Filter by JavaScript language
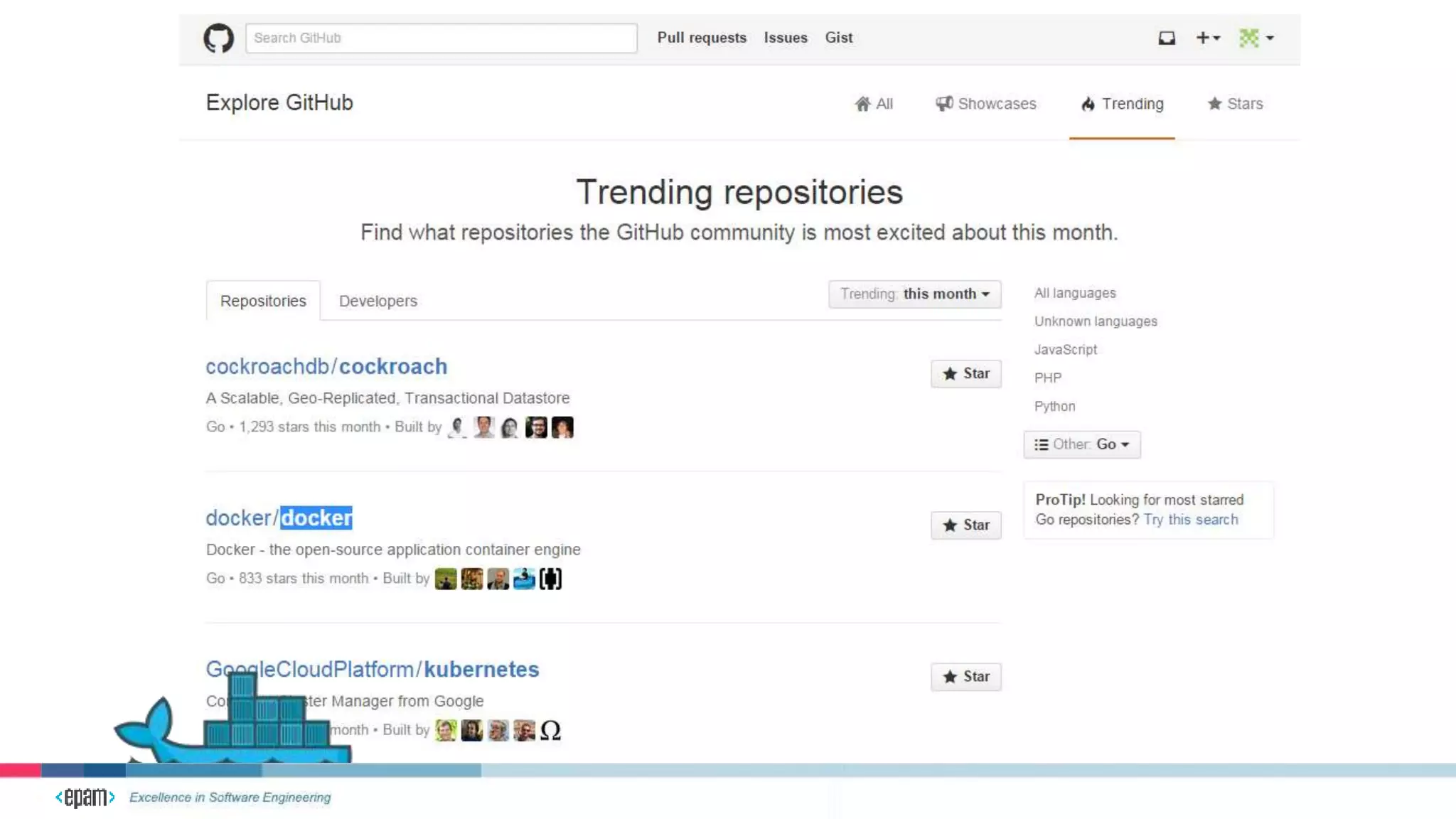This screenshot has width=1456, height=819. [x=1065, y=350]
